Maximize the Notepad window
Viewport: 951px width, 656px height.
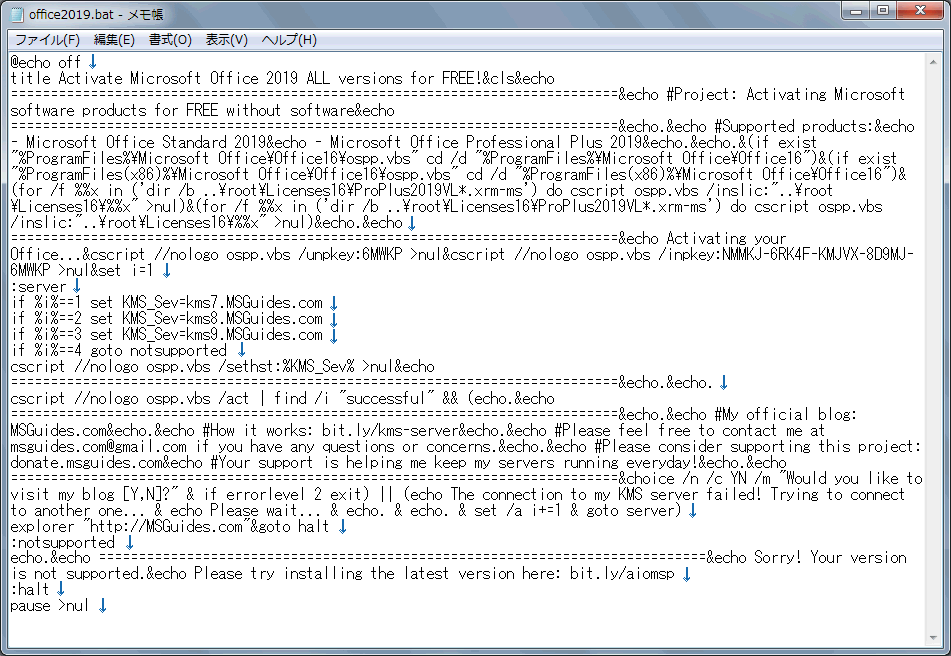883,10
